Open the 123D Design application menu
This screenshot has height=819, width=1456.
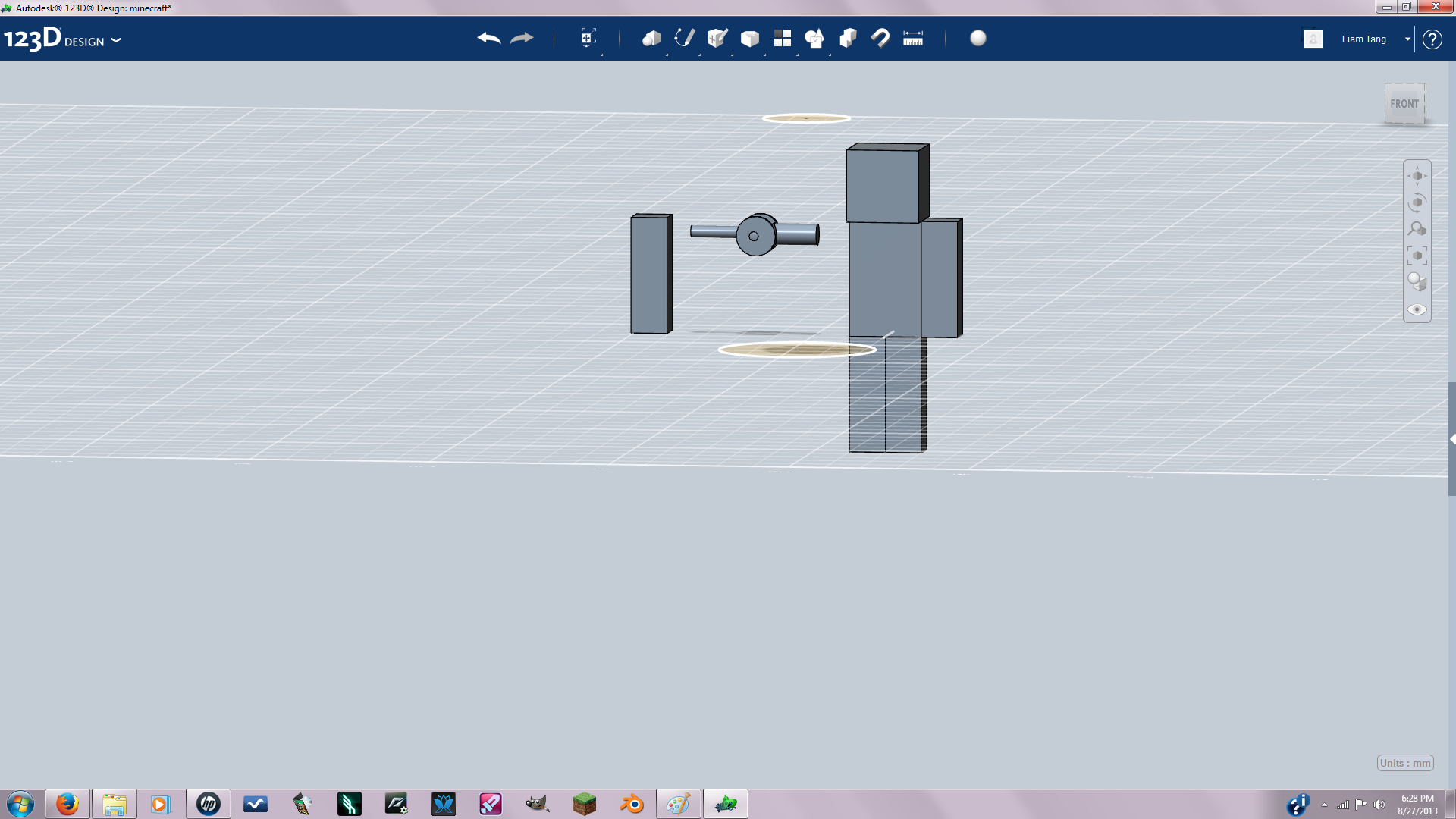62,39
